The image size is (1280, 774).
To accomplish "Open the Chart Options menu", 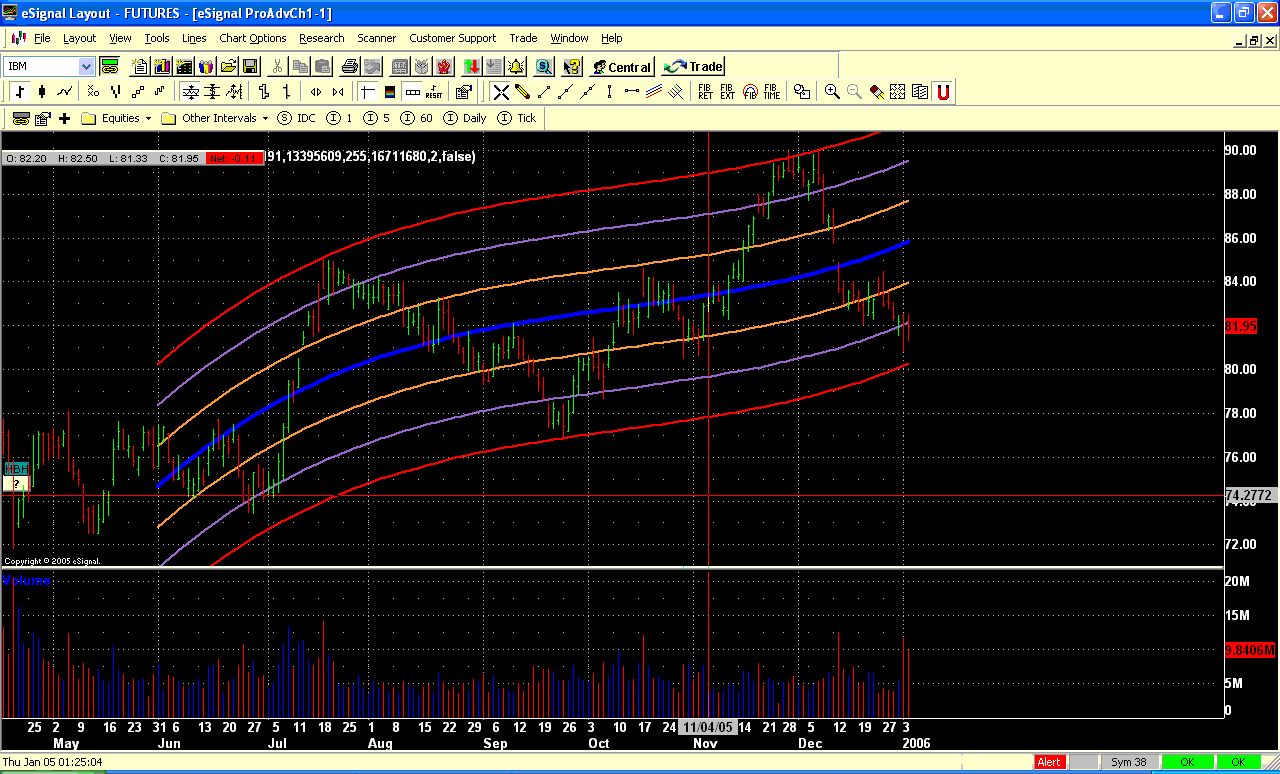I will (x=252, y=38).
